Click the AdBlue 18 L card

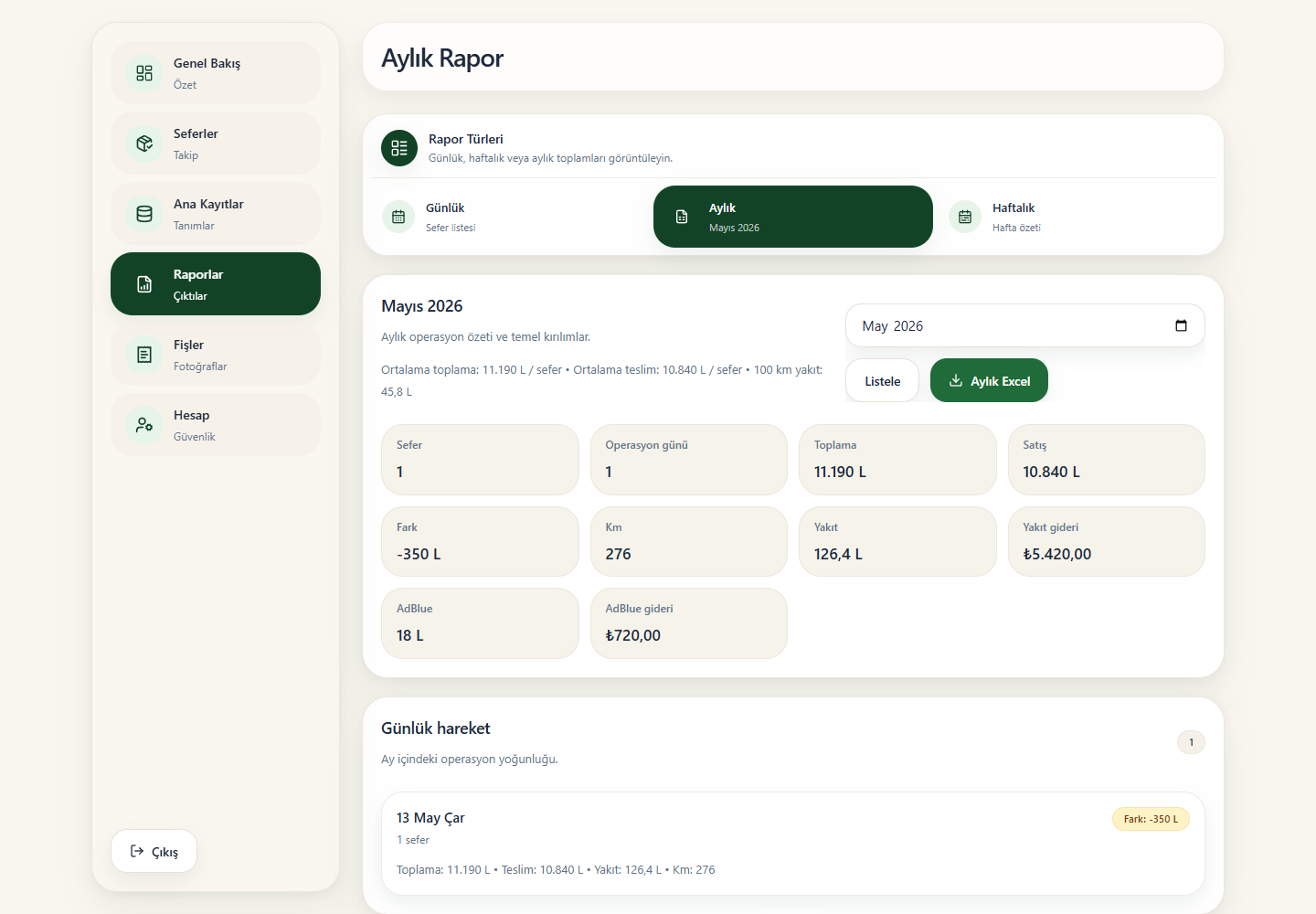pos(480,623)
